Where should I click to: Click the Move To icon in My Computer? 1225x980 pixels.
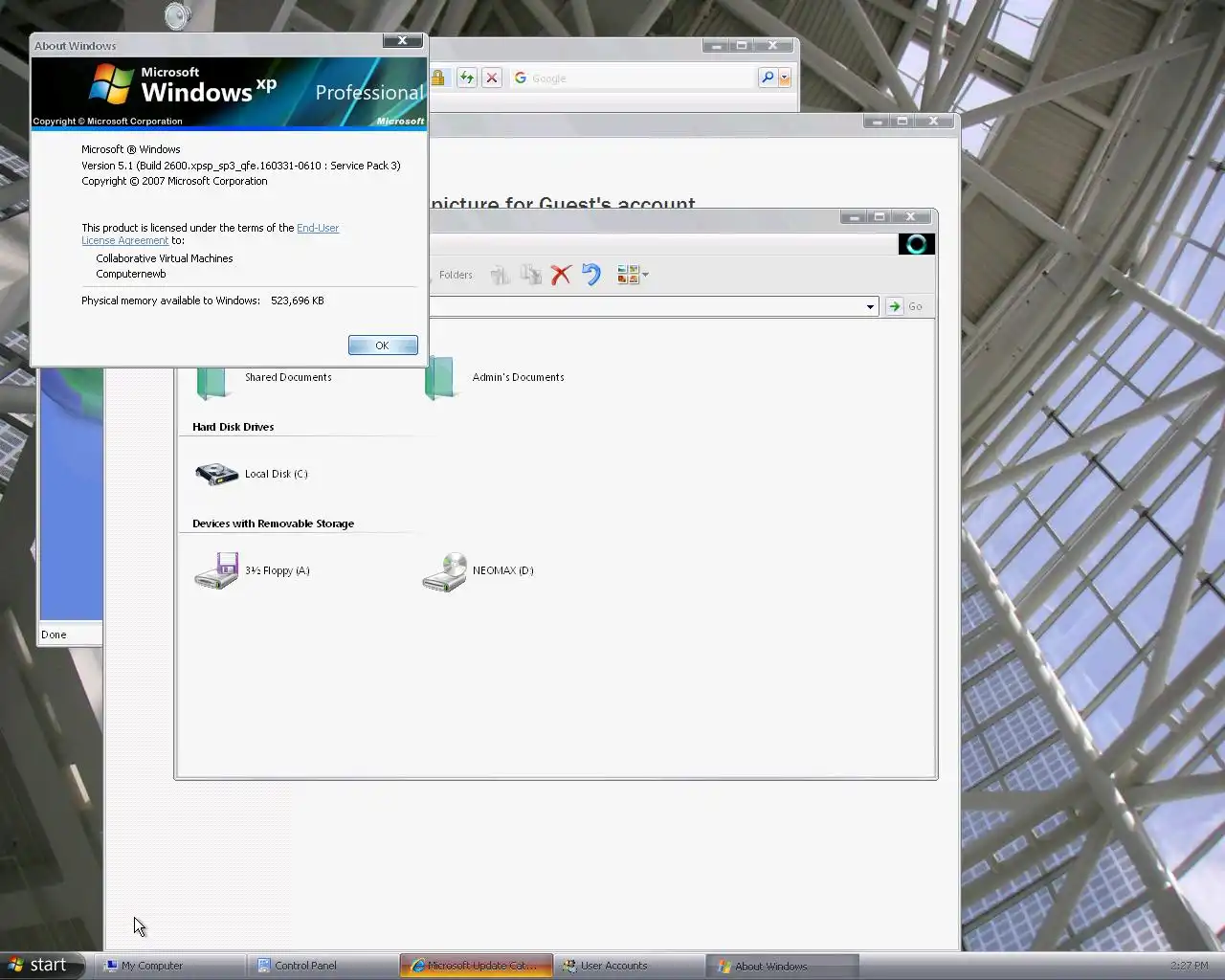[500, 275]
